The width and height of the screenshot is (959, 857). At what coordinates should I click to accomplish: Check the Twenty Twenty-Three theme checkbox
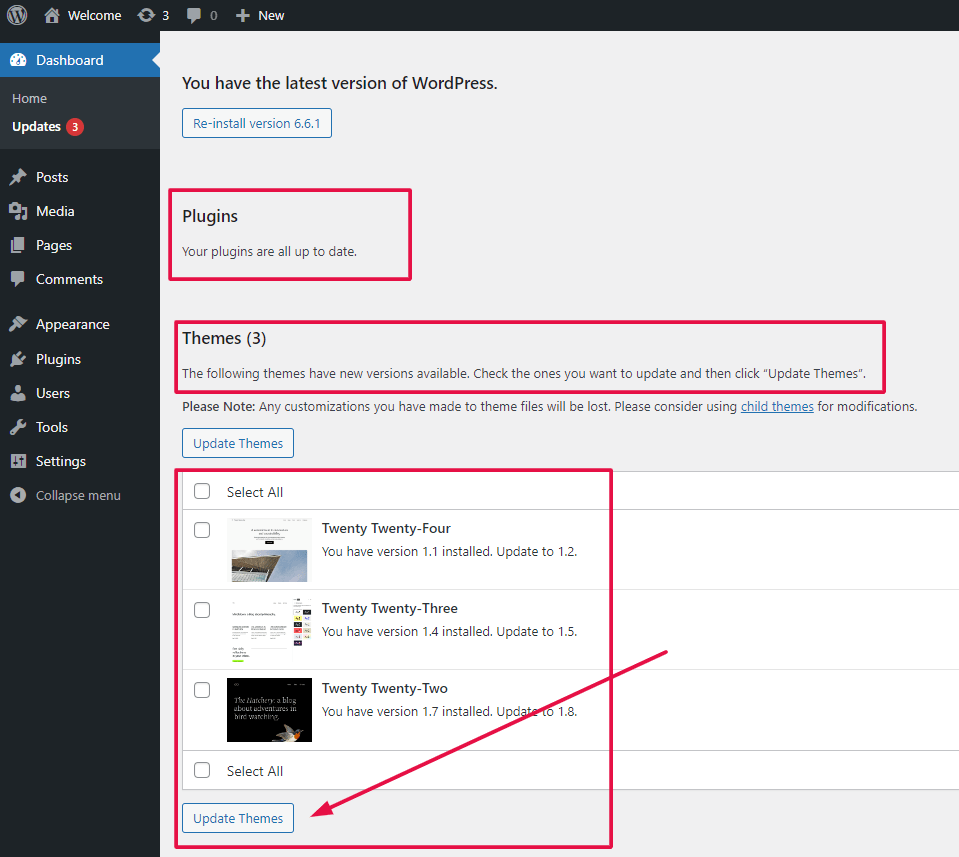(x=202, y=610)
